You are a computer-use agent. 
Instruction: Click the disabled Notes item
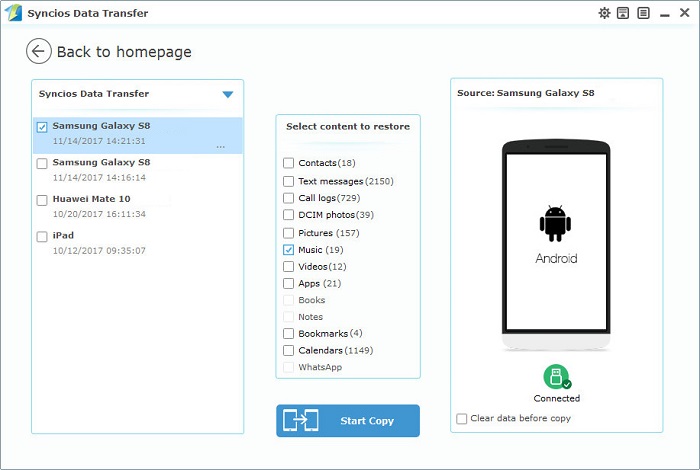tap(311, 317)
